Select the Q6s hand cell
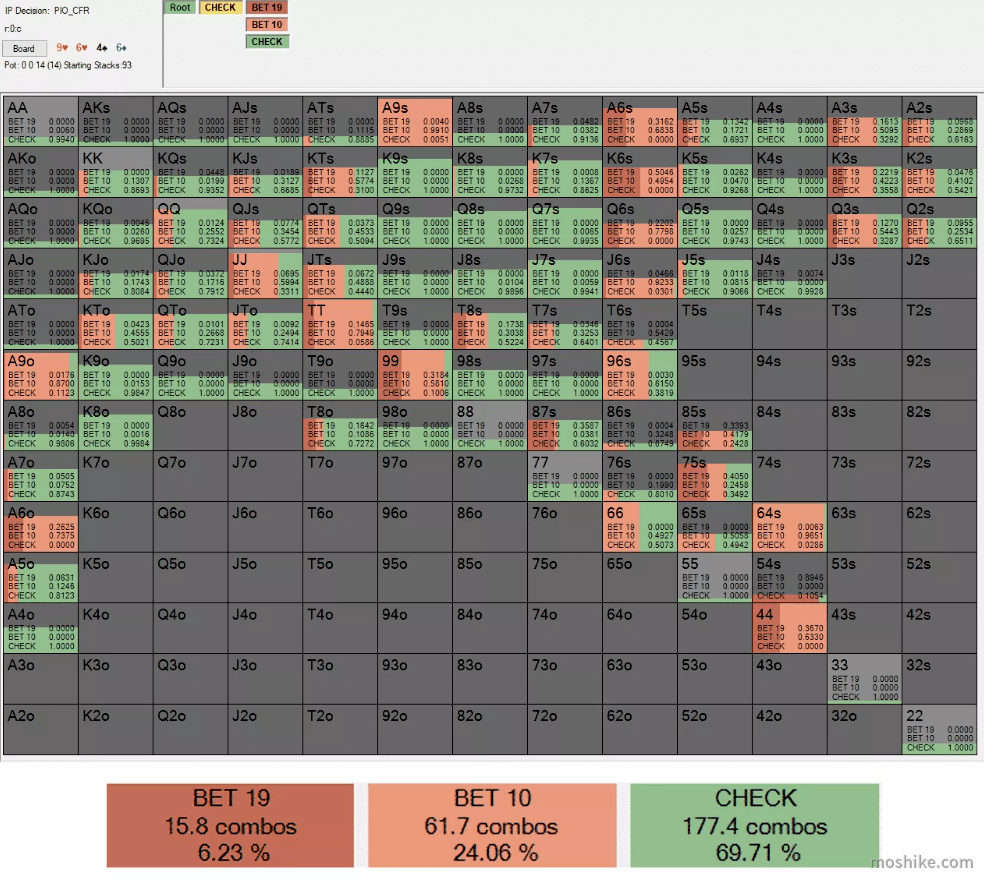The width and height of the screenshot is (984, 879). (640, 223)
